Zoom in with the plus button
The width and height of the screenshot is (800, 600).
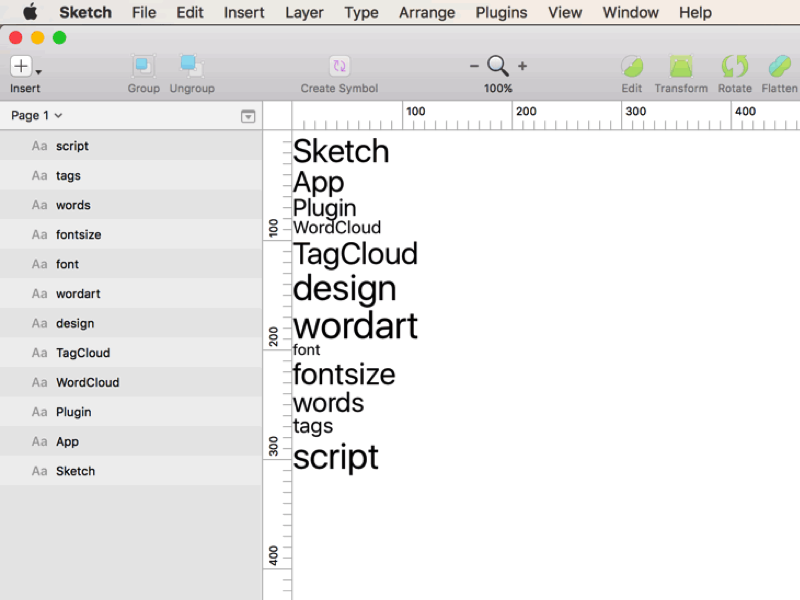pyautogui.click(x=522, y=66)
